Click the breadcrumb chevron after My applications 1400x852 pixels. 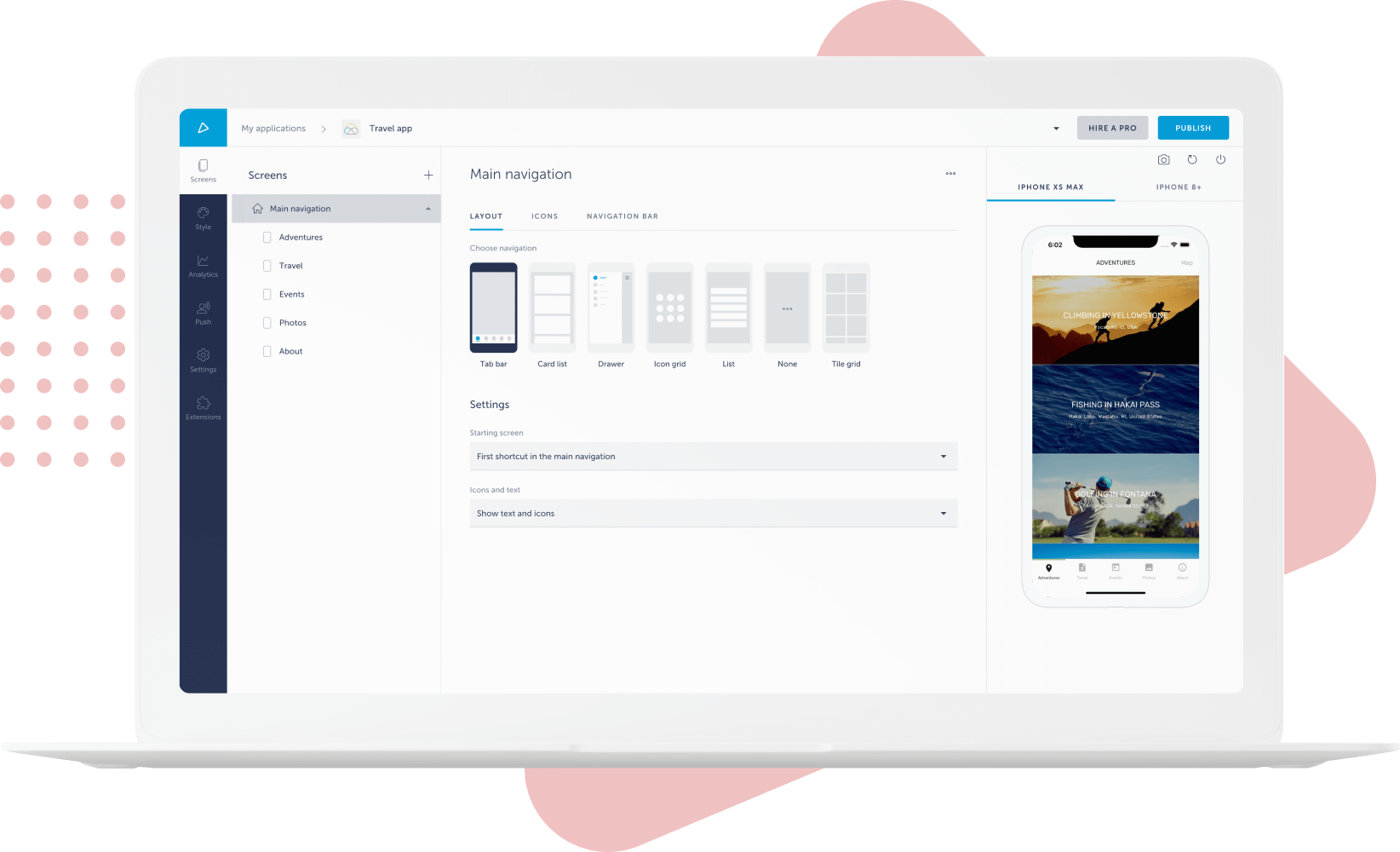click(324, 129)
